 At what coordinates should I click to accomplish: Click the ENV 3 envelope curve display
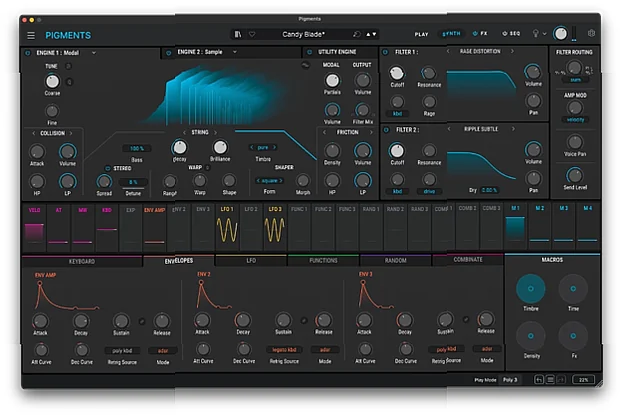[376, 295]
